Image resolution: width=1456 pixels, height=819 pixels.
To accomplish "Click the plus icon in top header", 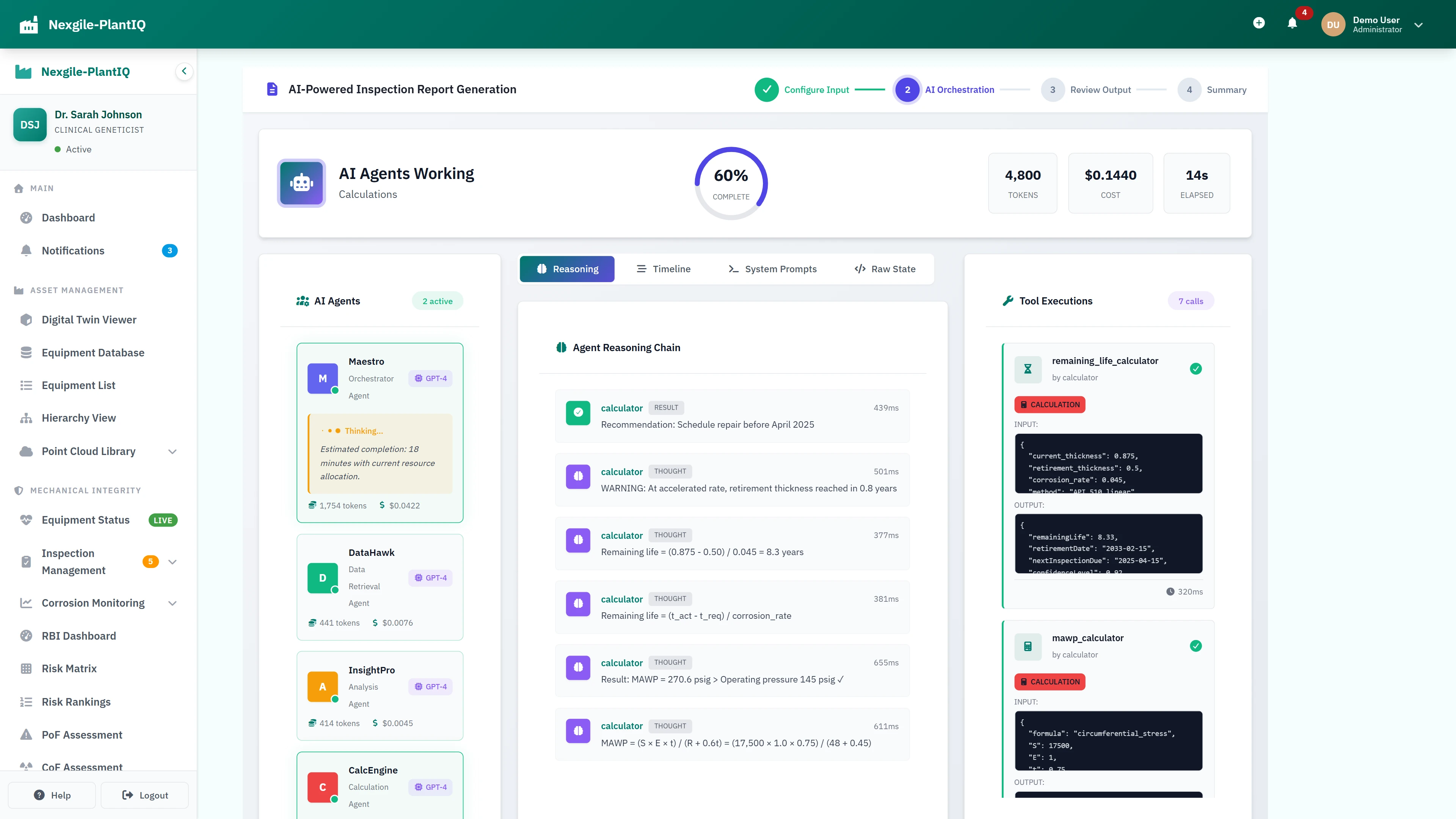I will click(1259, 23).
